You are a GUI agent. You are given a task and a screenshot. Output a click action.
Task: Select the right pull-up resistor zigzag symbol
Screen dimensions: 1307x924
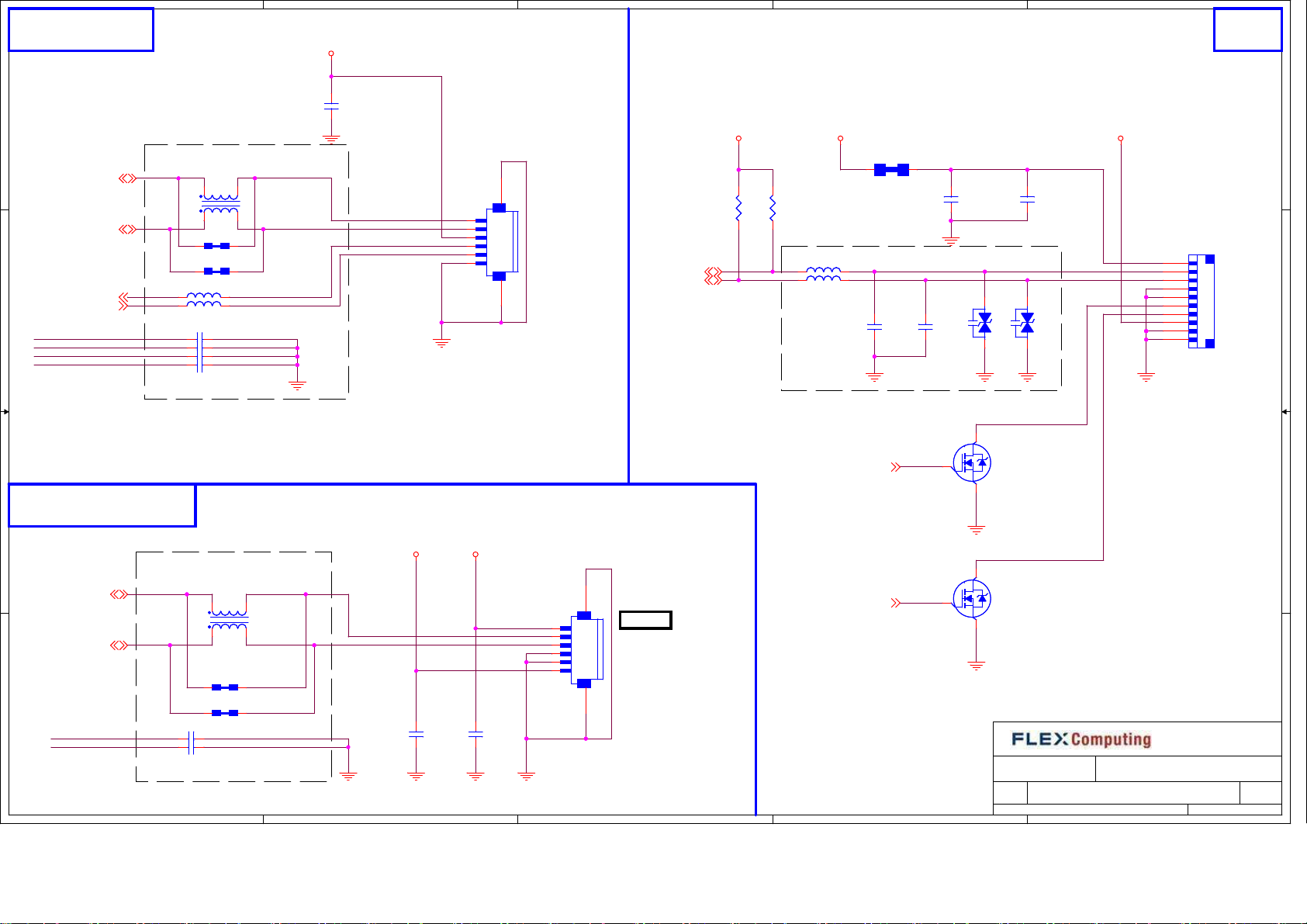773,209
